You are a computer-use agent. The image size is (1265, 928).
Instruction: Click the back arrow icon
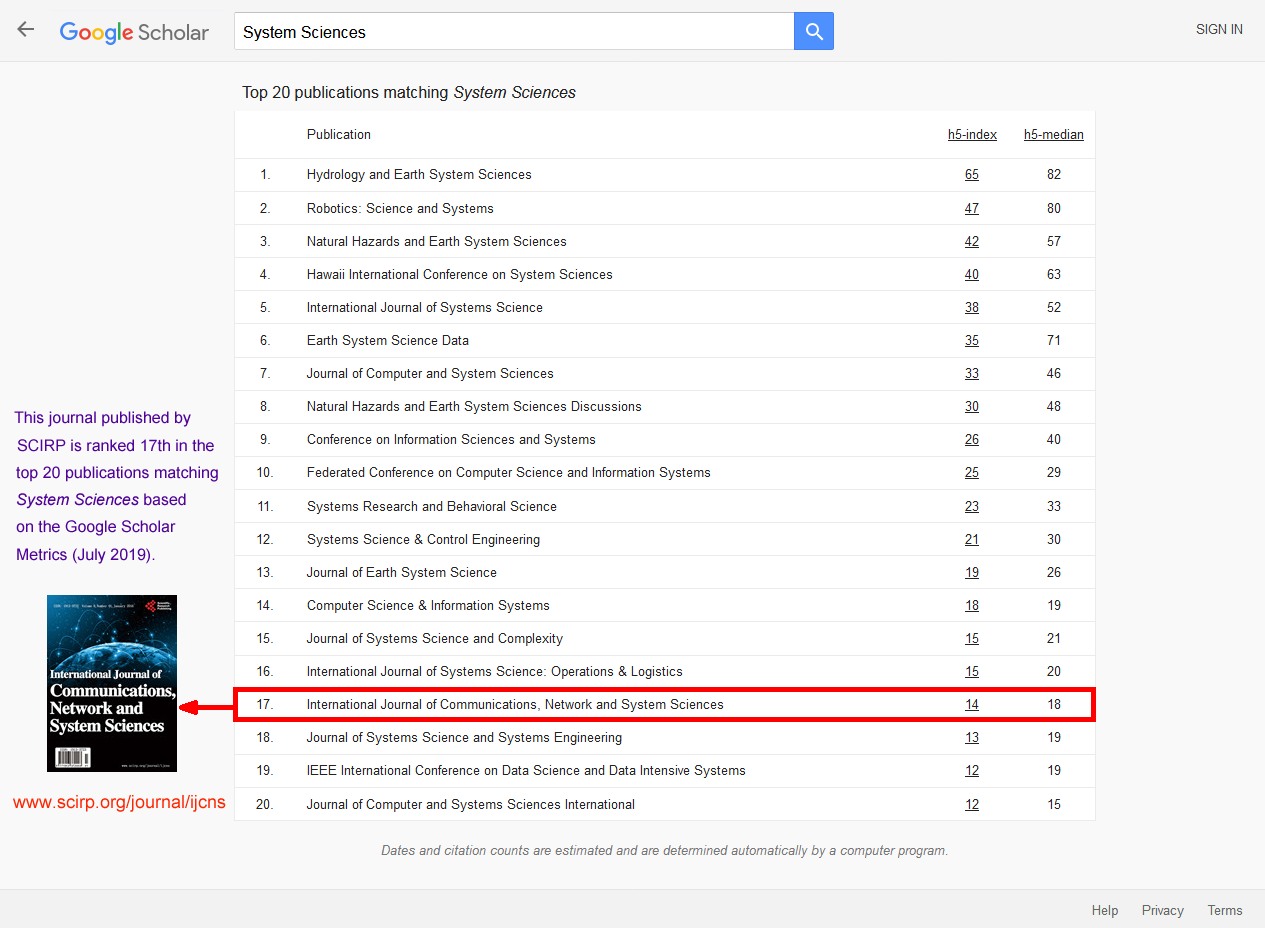[26, 30]
